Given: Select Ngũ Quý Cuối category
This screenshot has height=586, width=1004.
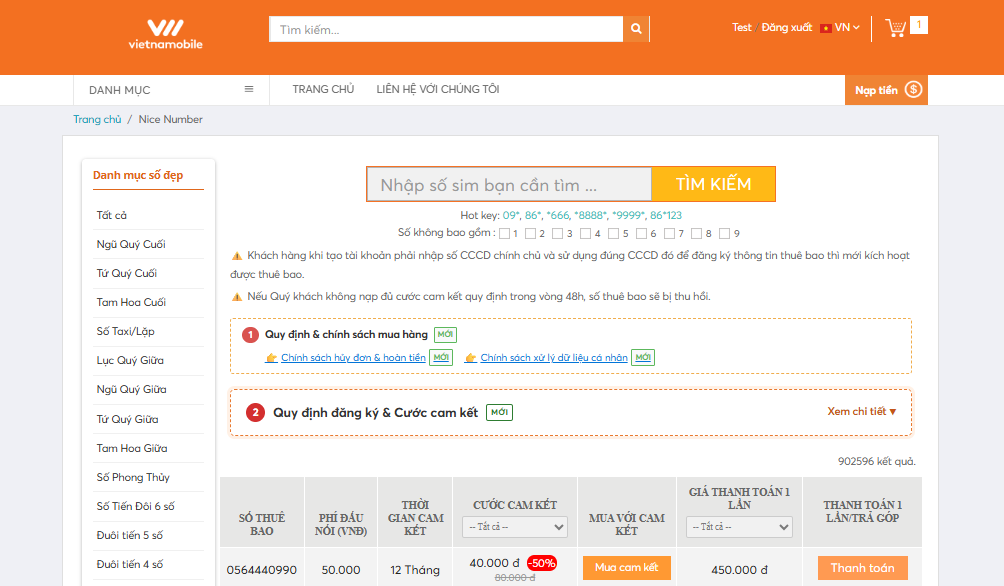Looking at the screenshot, I should 131,244.
